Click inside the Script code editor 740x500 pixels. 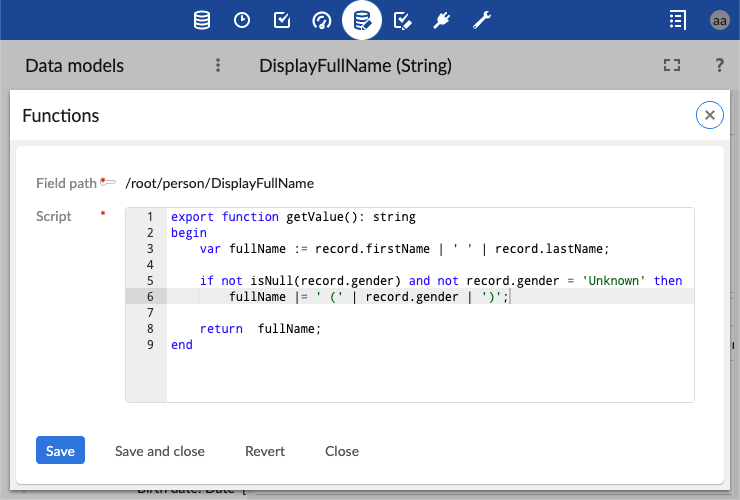pos(430,370)
